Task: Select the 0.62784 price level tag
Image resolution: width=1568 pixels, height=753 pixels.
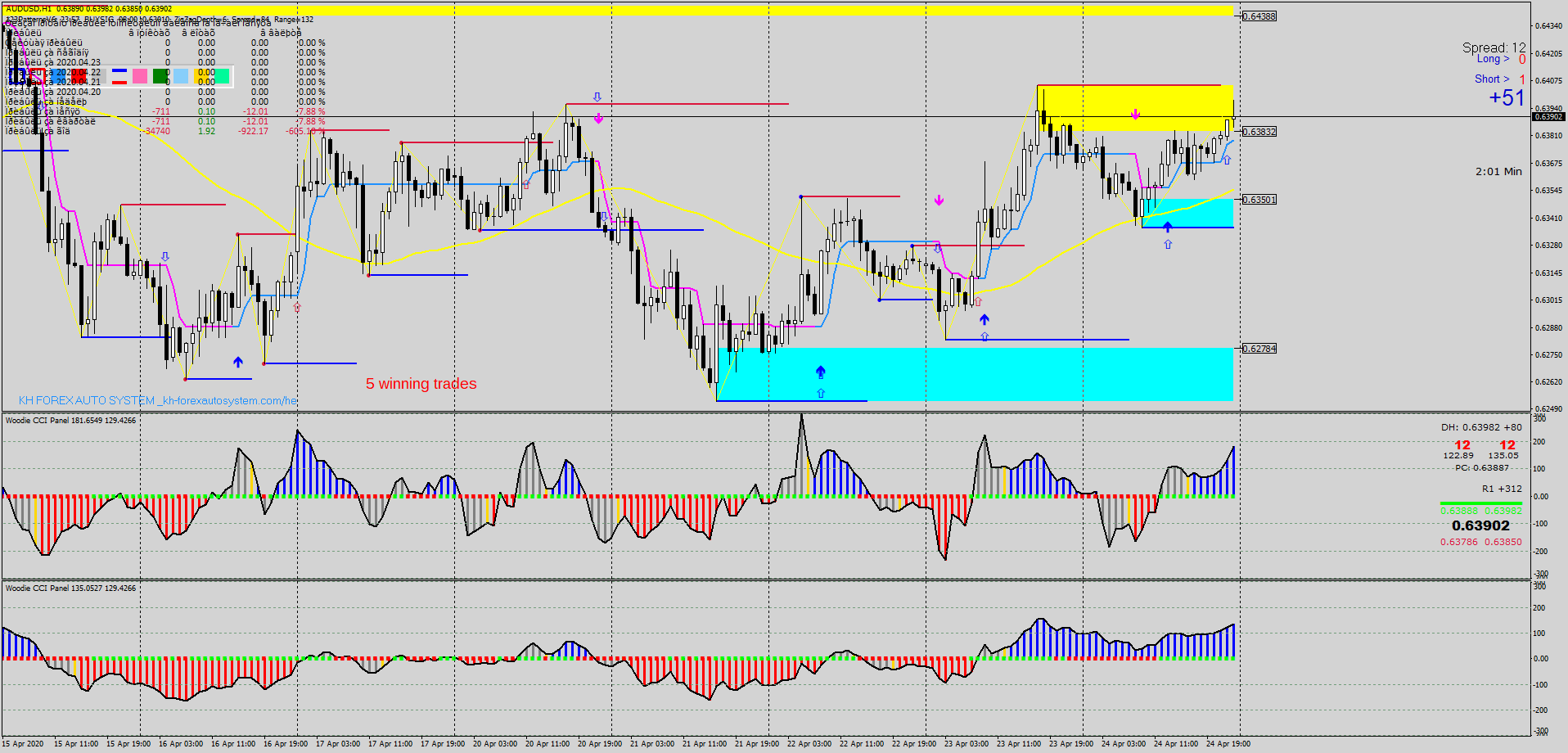Action: pos(1259,349)
